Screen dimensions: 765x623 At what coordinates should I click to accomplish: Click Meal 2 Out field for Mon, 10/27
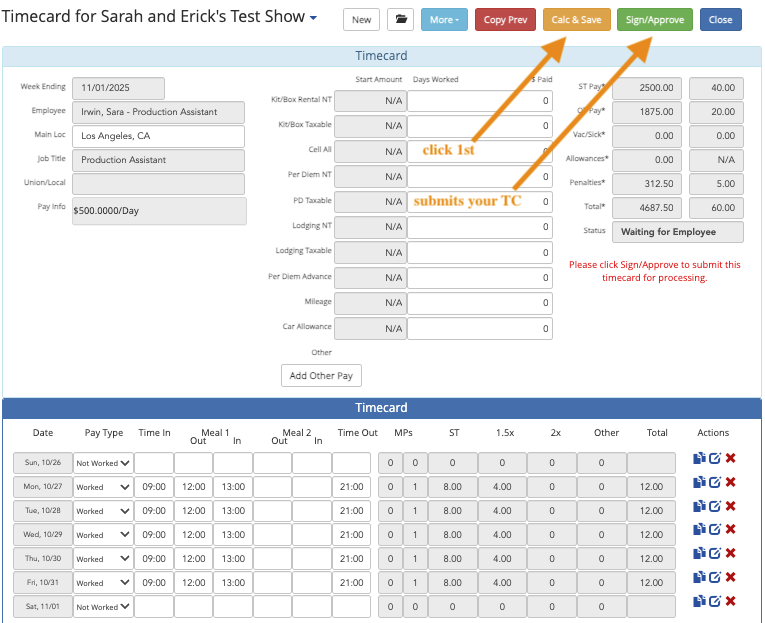[x=272, y=487]
